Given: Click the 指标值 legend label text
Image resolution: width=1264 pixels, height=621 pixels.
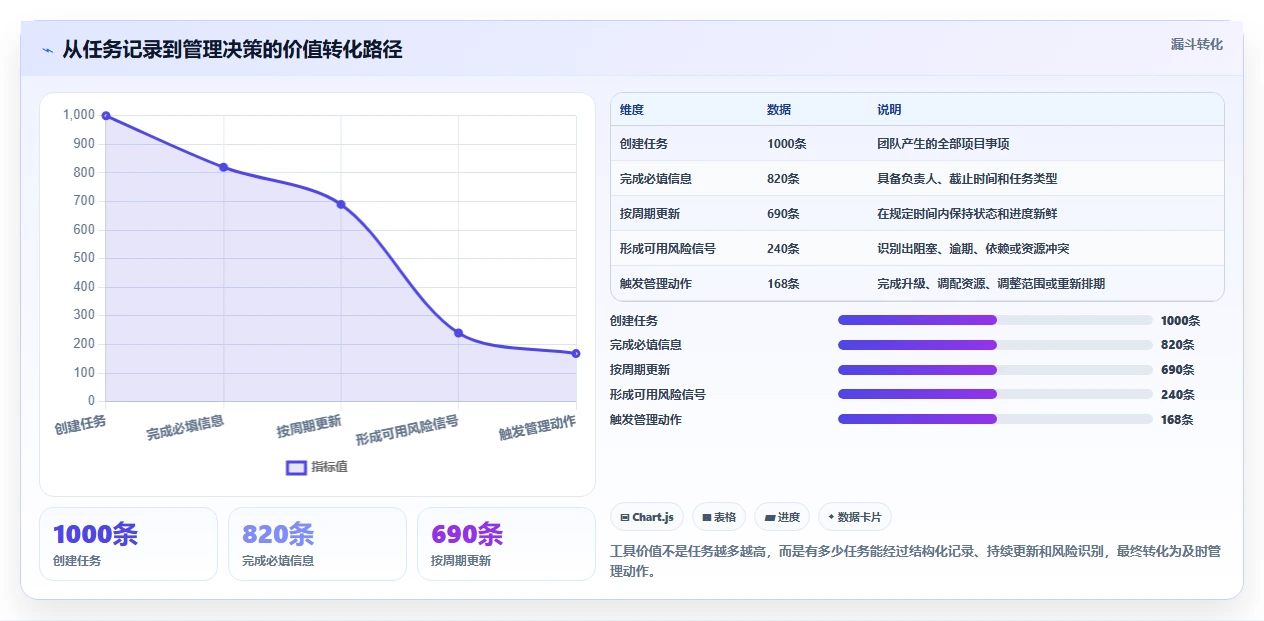Looking at the screenshot, I should click(329, 467).
